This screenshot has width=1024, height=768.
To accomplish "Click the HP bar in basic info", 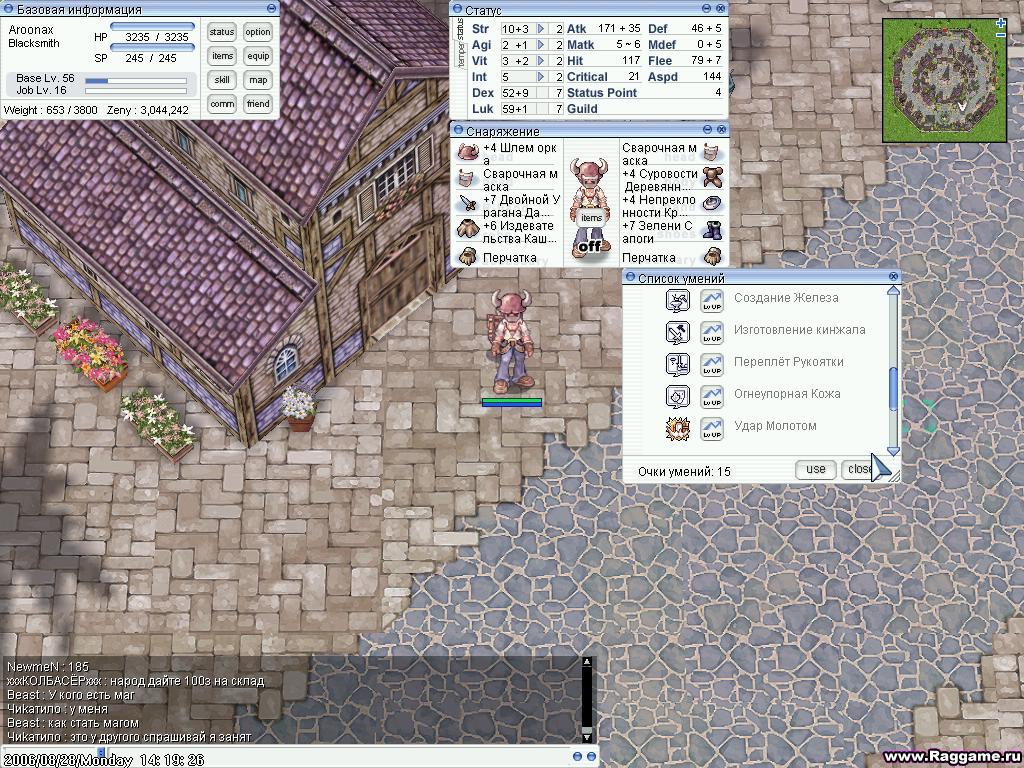I will [152, 26].
